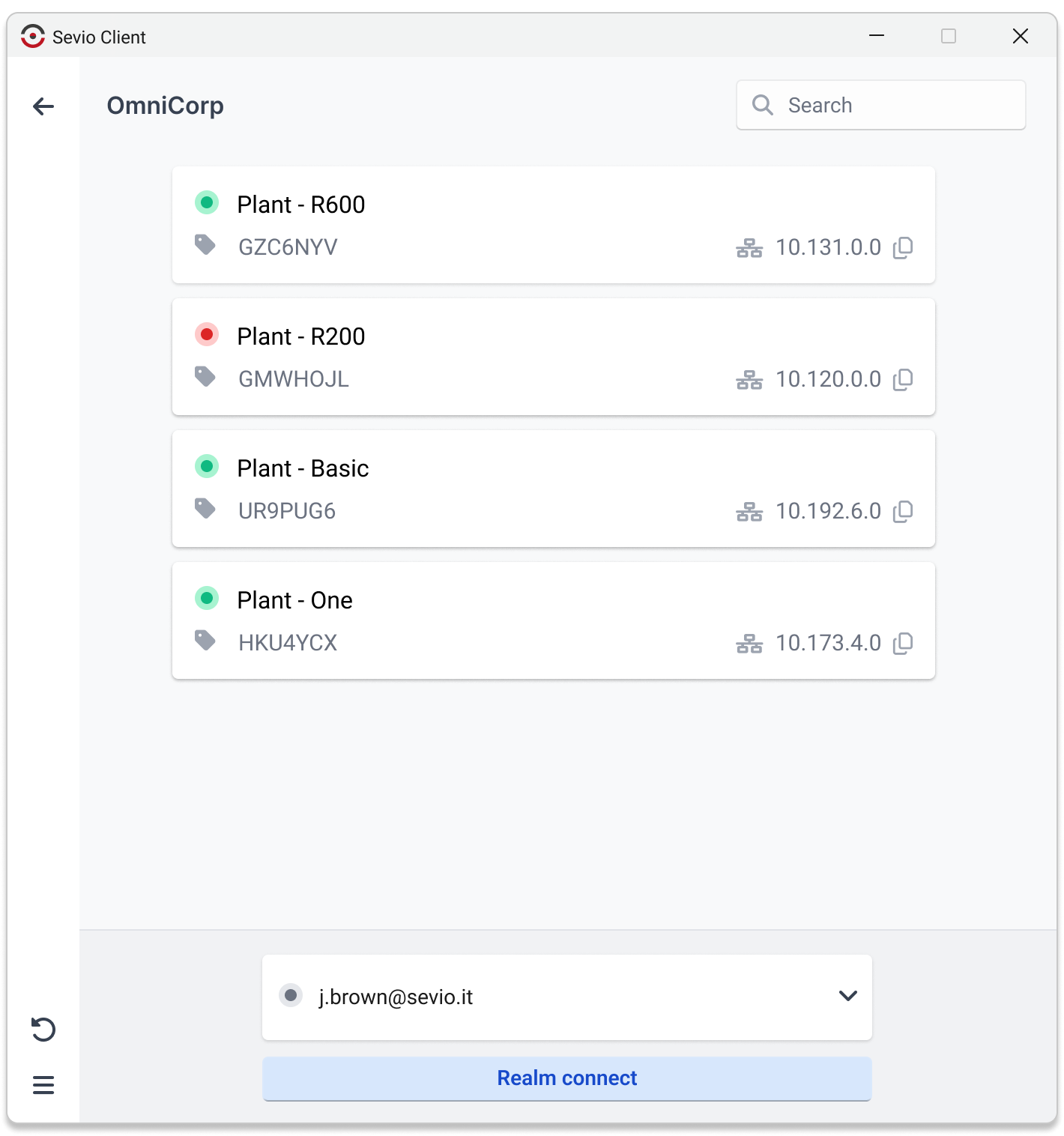1064x1136 pixels.
Task: Copy the 10.131.0.0 address
Action: tap(903, 247)
